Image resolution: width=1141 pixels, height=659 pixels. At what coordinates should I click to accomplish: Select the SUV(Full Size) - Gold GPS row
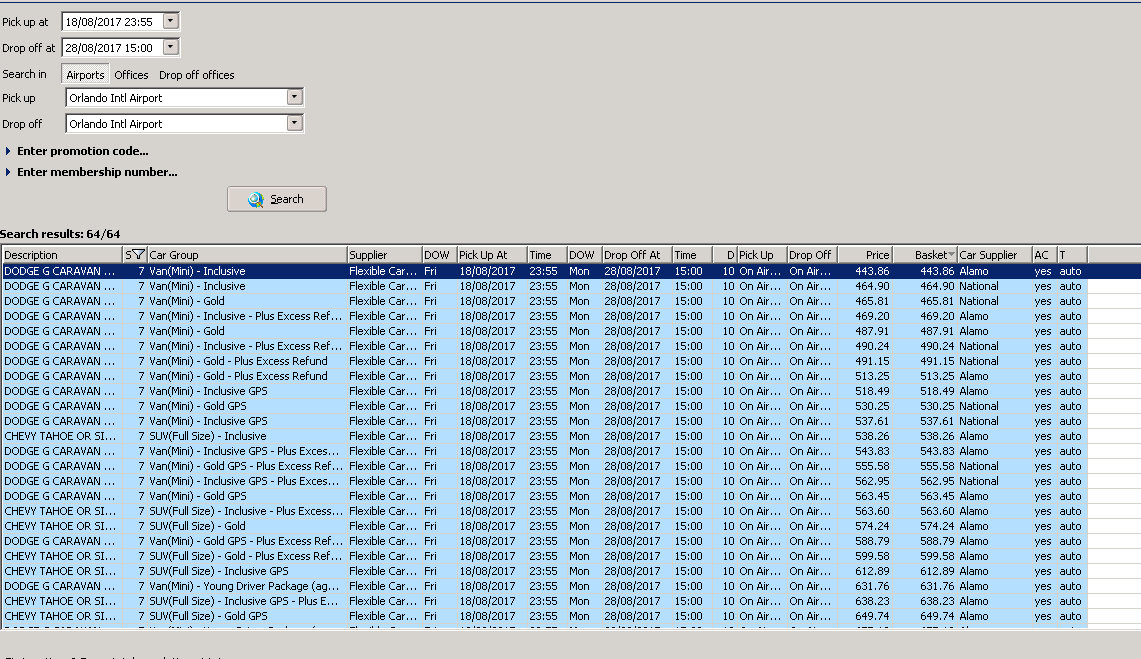[x=544, y=615]
